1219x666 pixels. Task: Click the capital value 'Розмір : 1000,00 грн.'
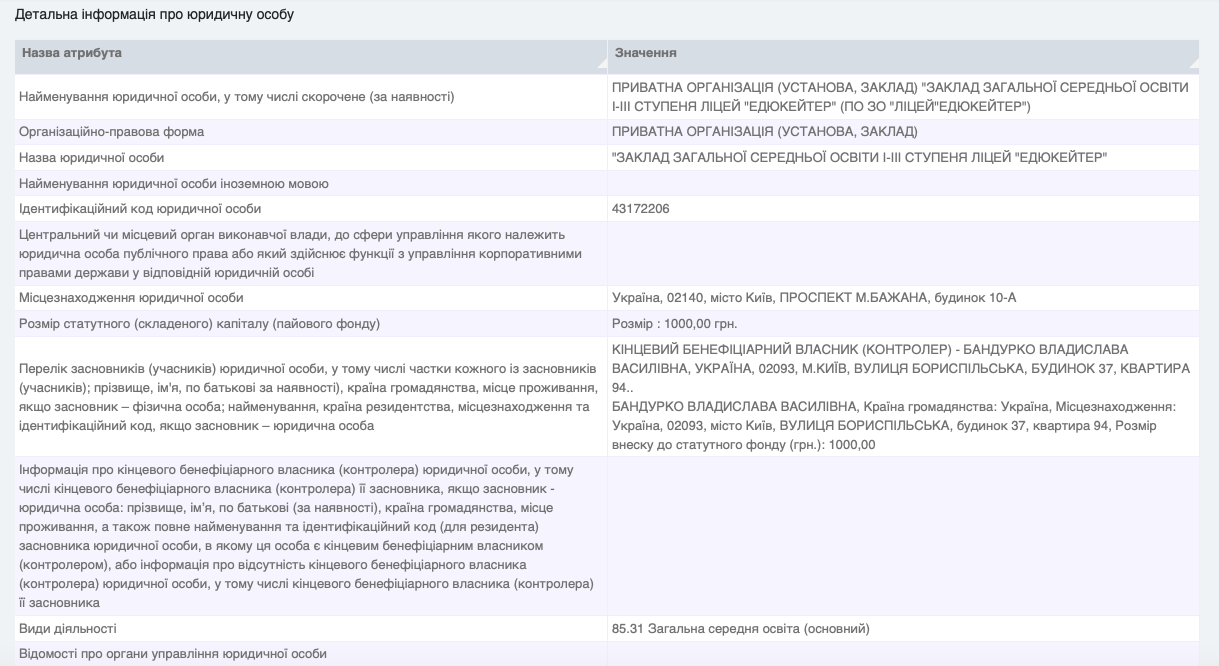674,324
